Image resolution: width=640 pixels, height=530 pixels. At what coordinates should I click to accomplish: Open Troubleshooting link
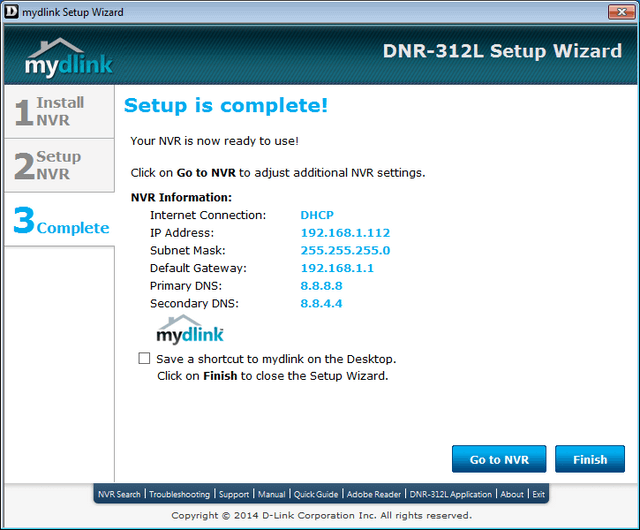click(x=179, y=494)
